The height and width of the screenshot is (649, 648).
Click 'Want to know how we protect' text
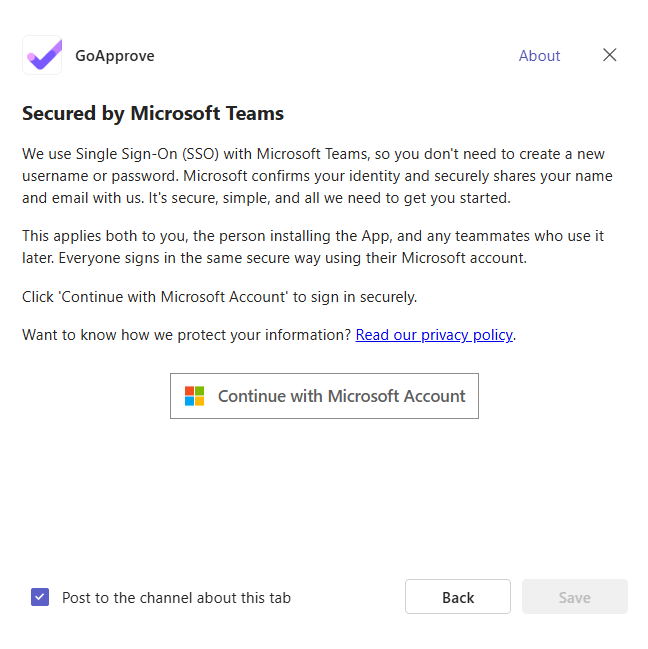point(187,335)
